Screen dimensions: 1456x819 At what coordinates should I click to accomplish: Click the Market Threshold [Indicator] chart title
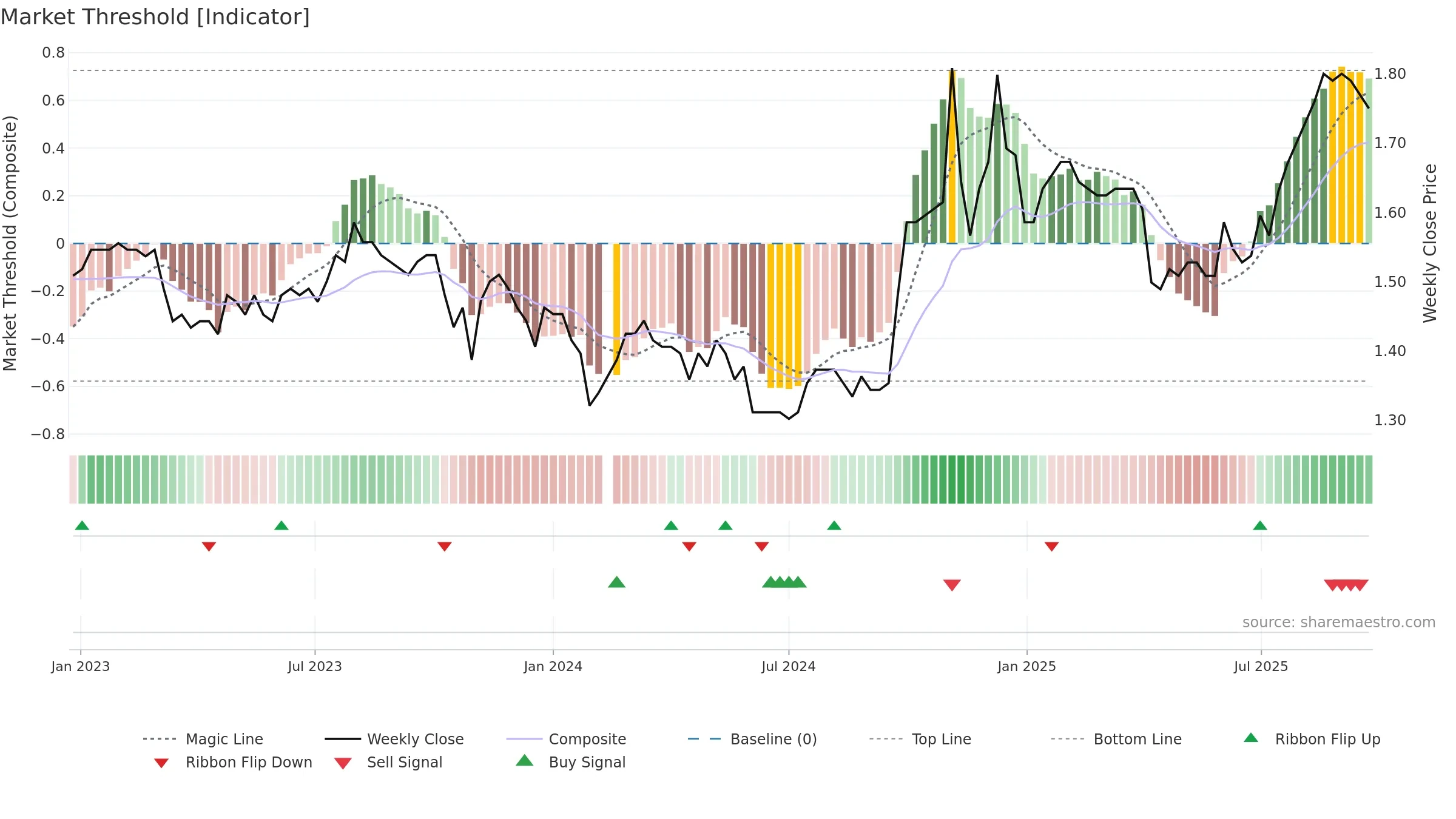[x=155, y=17]
